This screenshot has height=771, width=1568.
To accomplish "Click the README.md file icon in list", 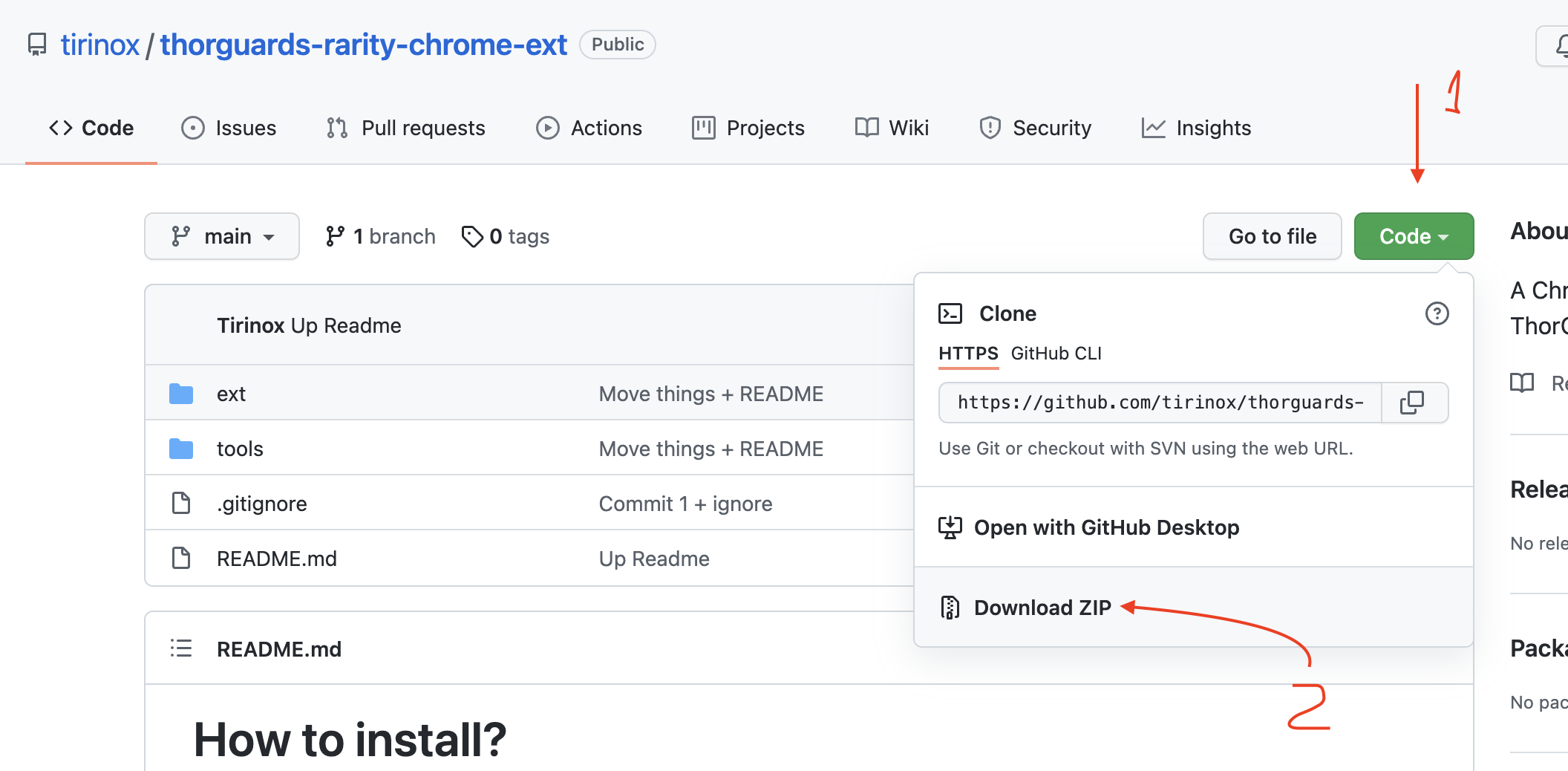I will (181, 558).
